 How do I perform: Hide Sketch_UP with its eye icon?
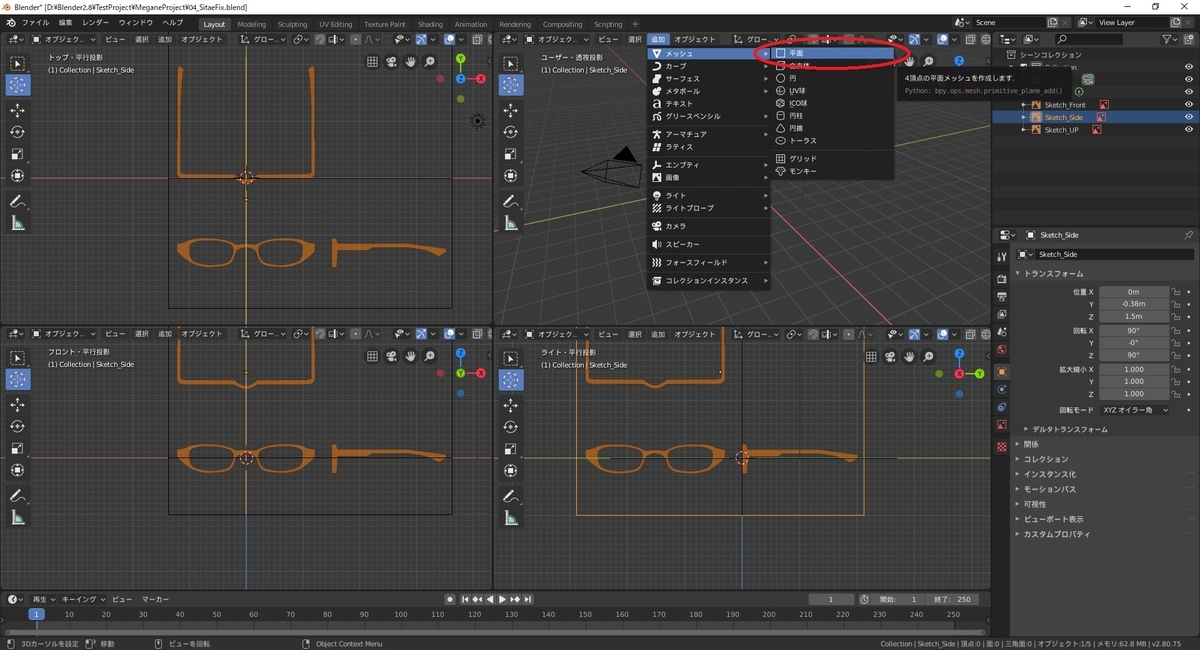click(1189, 130)
